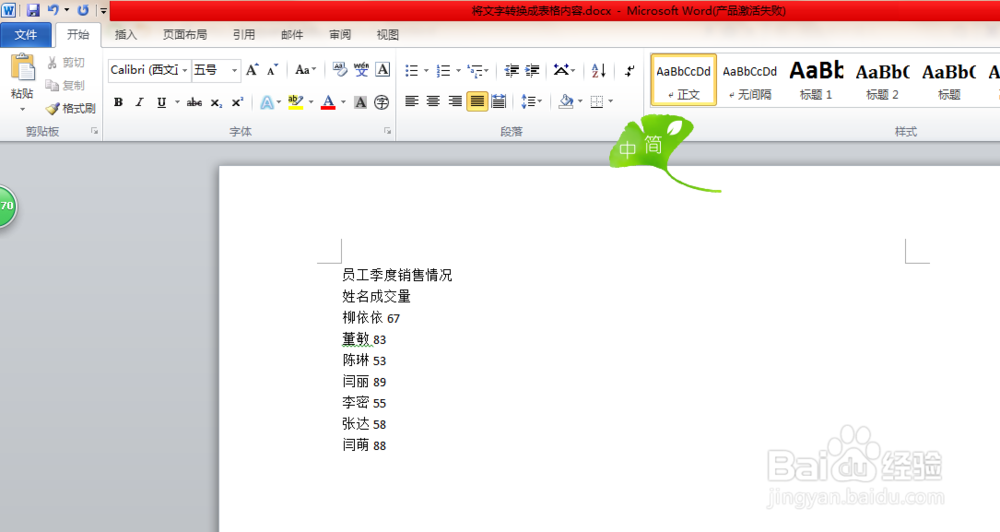This screenshot has width=1000, height=532.
Task: Open the Font dialog launcher in 字体 group
Action: pyautogui.click(x=387, y=131)
